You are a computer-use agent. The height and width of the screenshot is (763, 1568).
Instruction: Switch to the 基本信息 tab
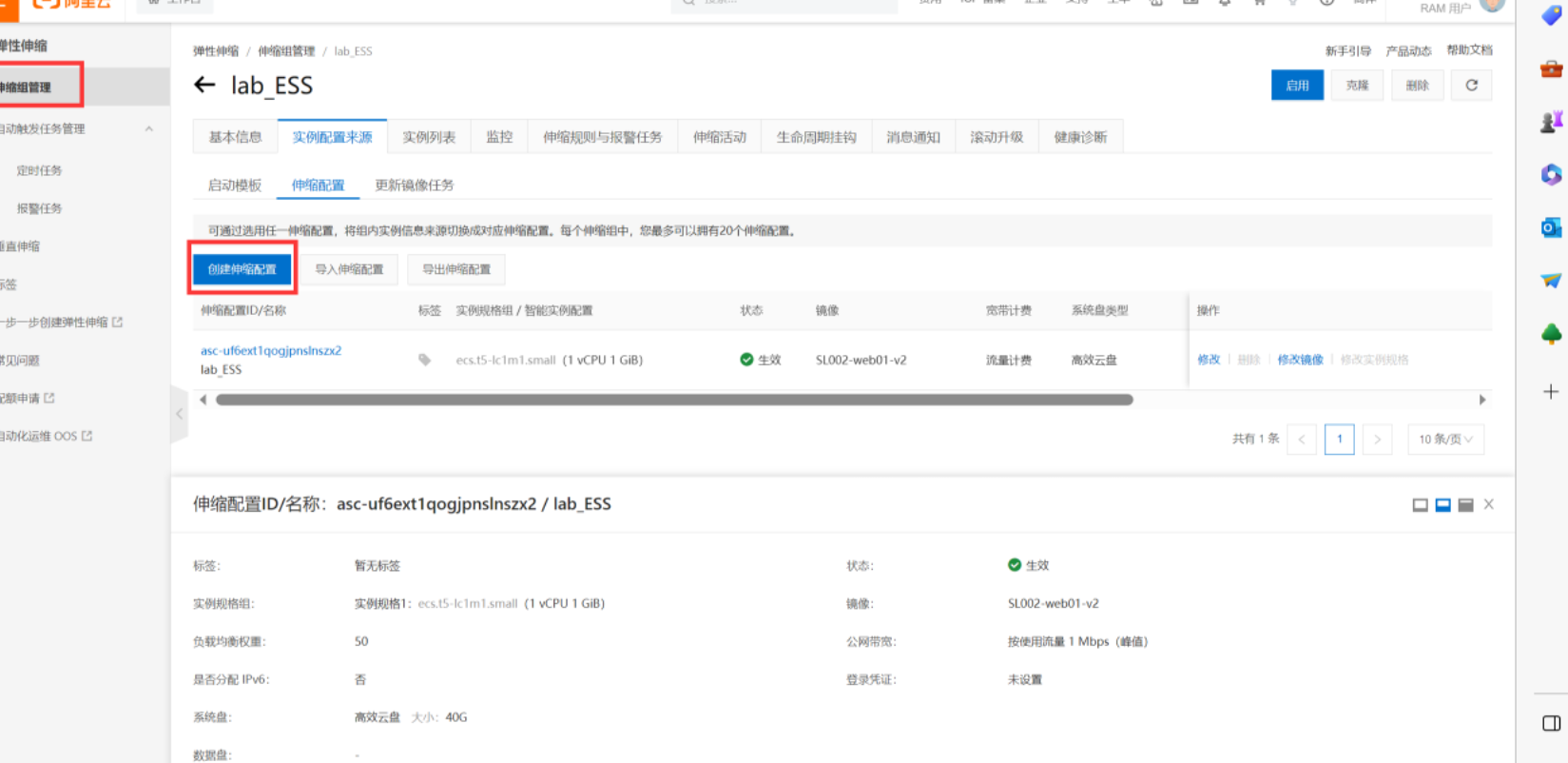[235, 137]
